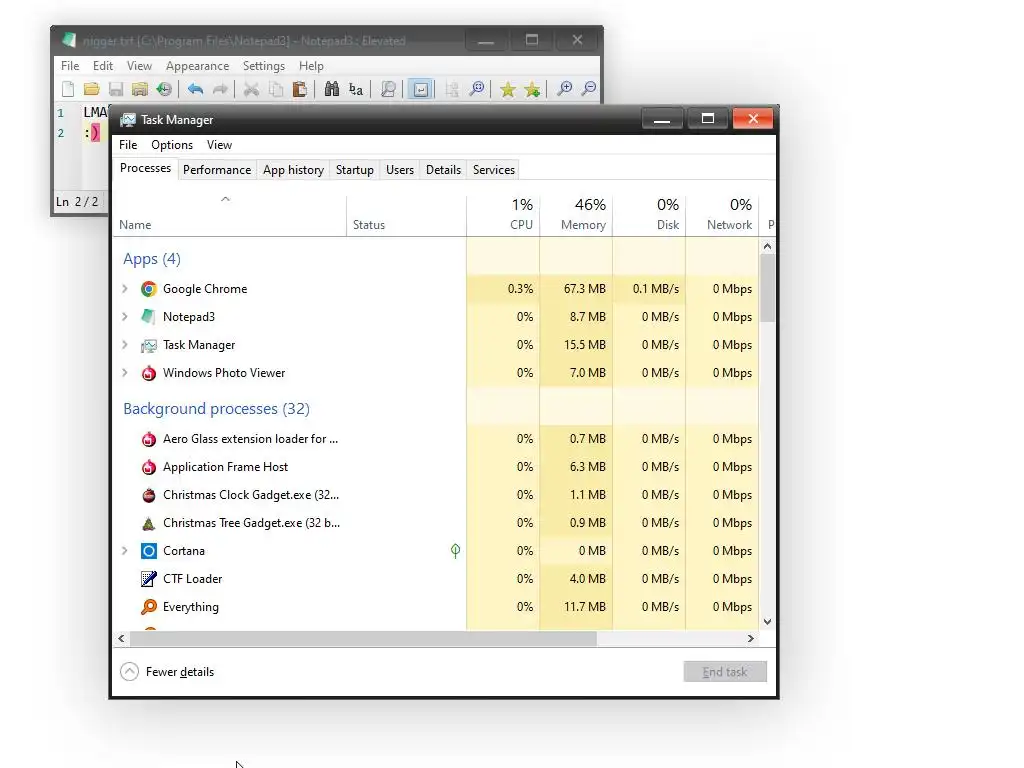Screen dimensions: 1024x768
Task: Open the Appearance menu in Notepad3
Action: pyautogui.click(x=197, y=66)
